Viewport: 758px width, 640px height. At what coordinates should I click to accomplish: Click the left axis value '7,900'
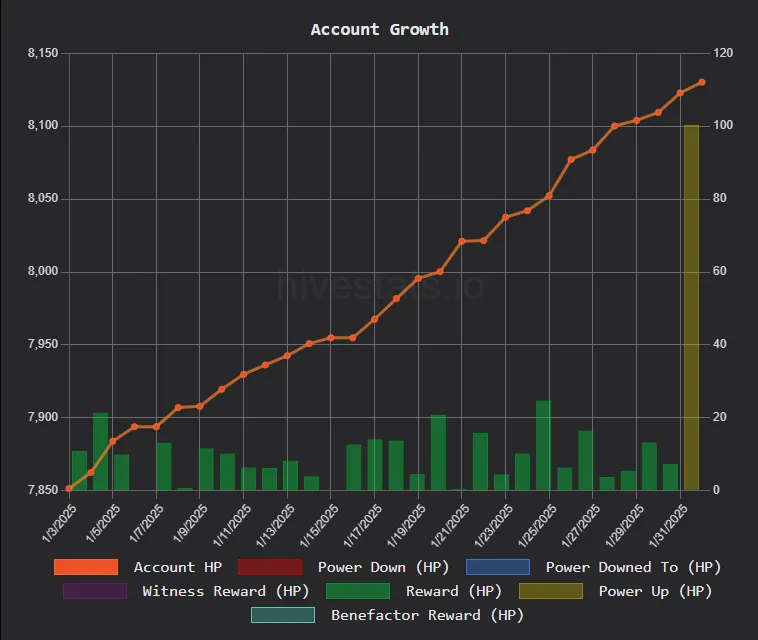[x=43, y=417]
